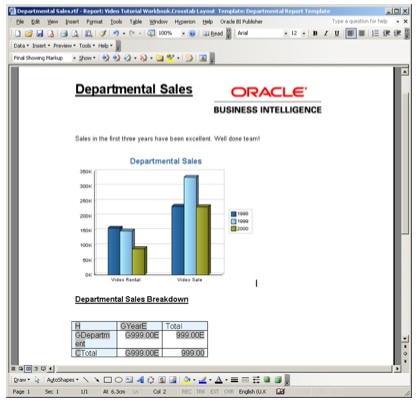Align text left
Image resolution: width=417 pixels, height=407 pixels.
click(x=351, y=33)
